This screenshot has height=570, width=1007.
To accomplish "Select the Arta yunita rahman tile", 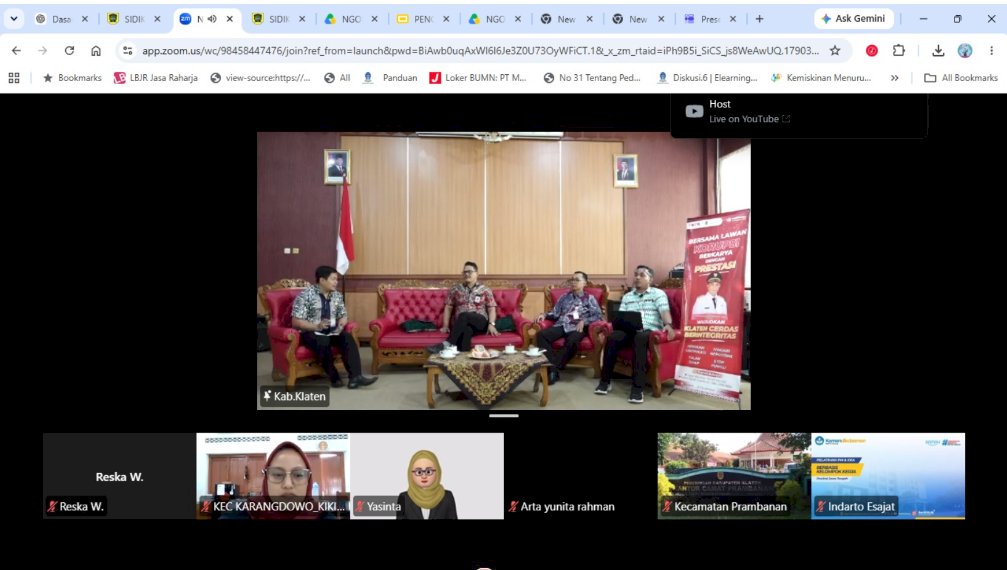I will [x=581, y=476].
